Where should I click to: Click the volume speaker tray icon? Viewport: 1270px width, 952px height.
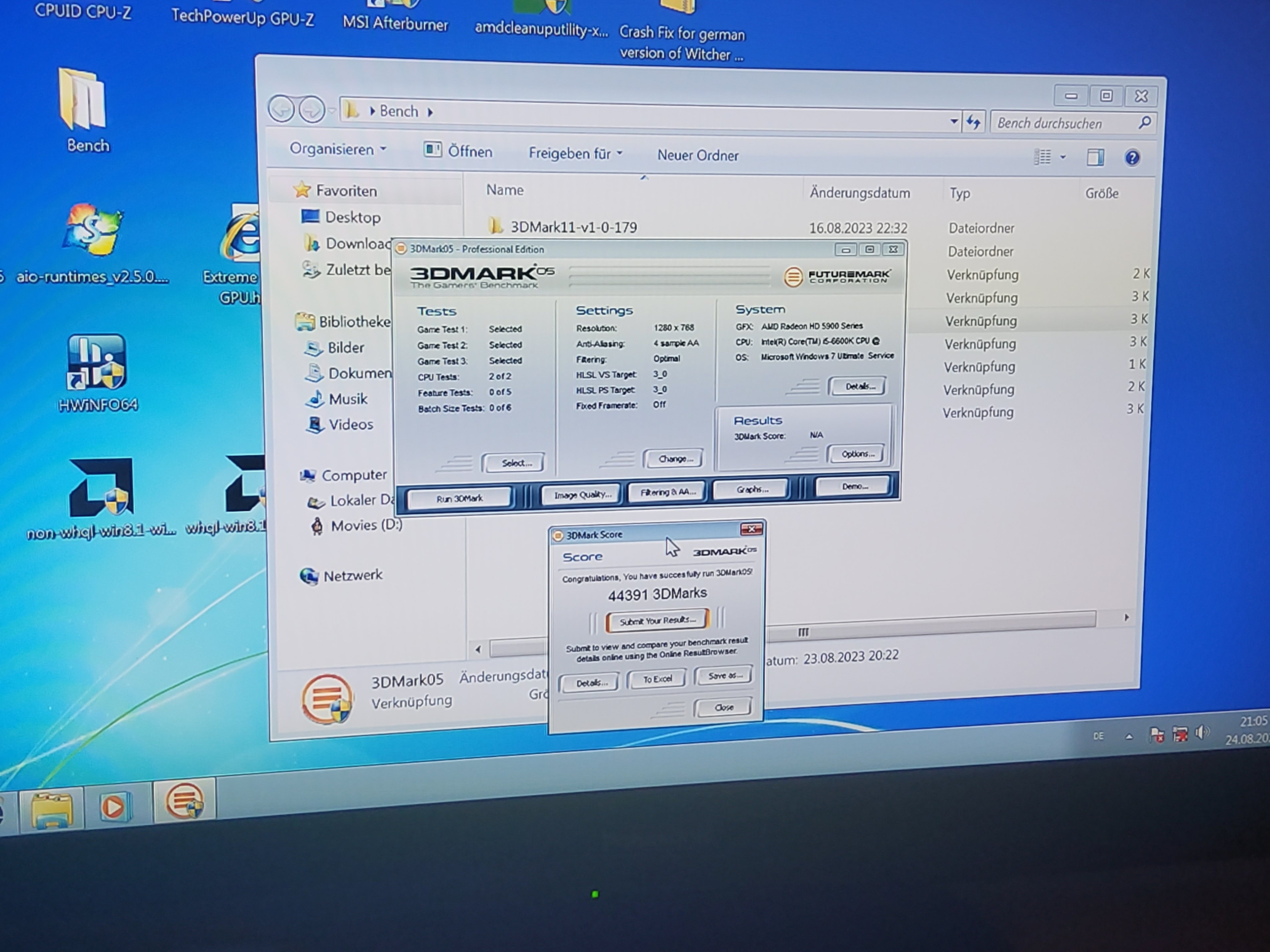tap(1202, 732)
